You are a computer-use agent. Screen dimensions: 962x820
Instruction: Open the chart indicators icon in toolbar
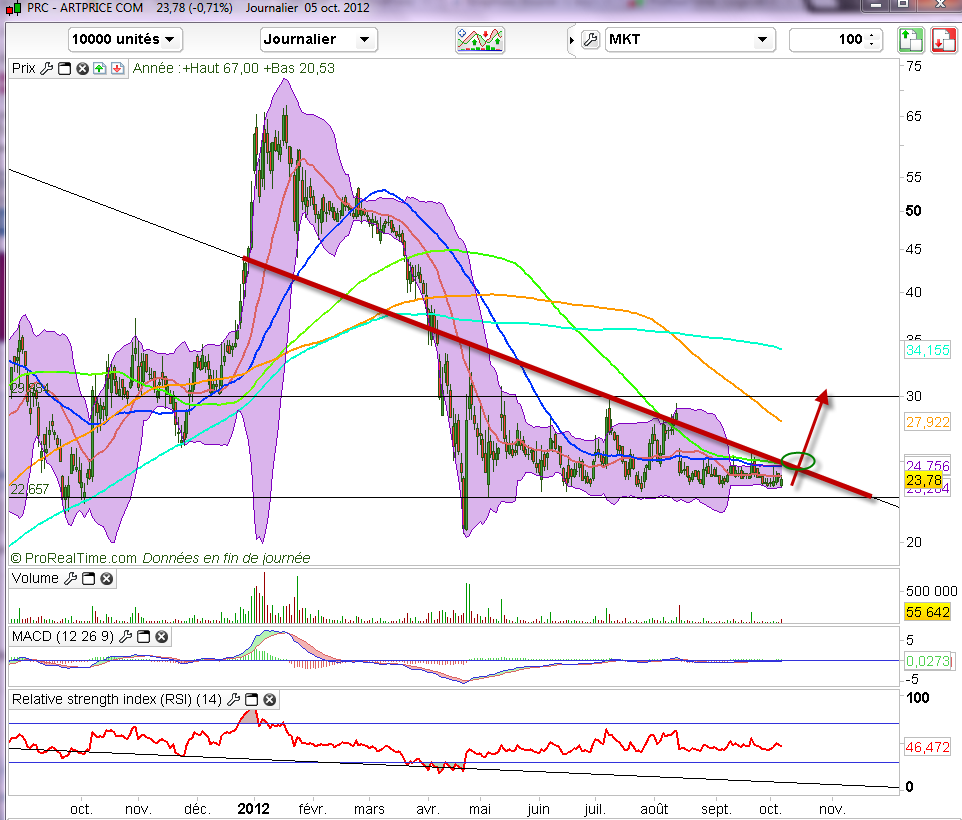click(x=480, y=40)
